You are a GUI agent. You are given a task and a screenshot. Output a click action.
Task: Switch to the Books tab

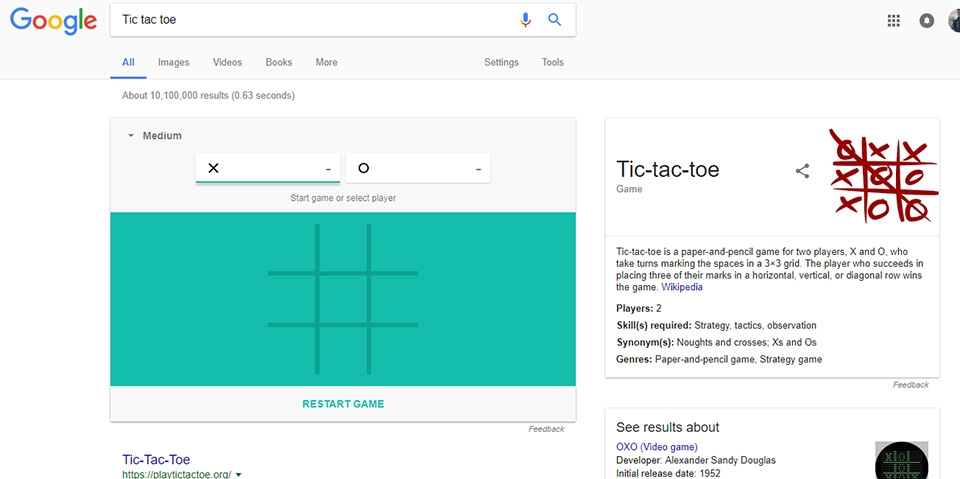pyautogui.click(x=279, y=62)
